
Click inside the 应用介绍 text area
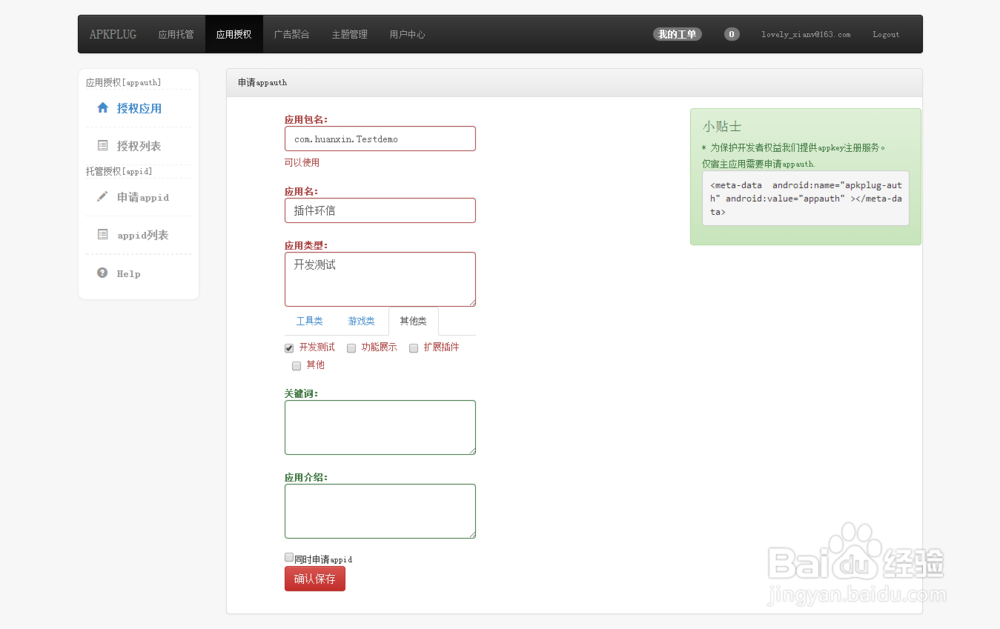[x=380, y=511]
